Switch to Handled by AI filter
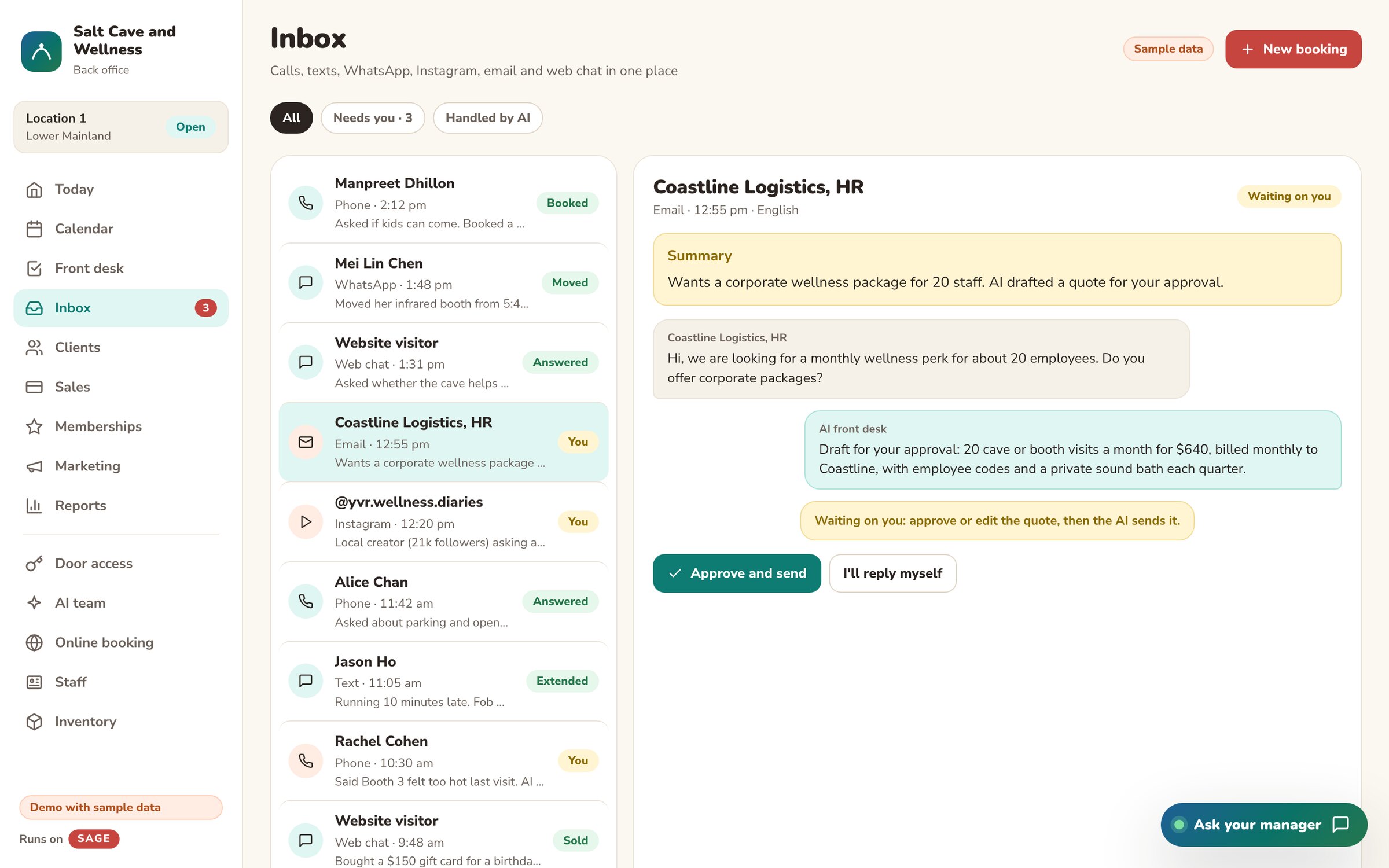Viewport: 1389px width, 868px height. click(x=488, y=118)
